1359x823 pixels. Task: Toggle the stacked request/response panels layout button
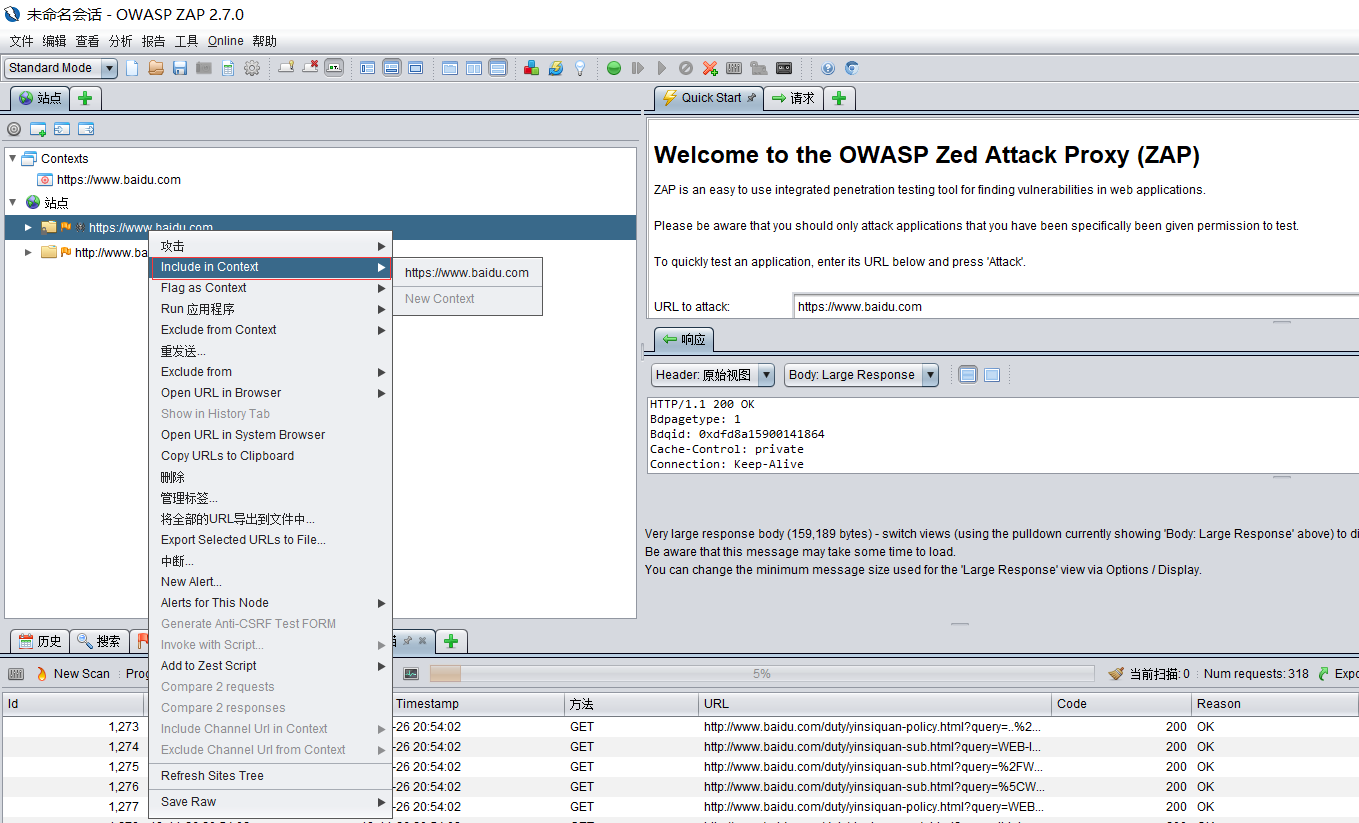pos(498,68)
